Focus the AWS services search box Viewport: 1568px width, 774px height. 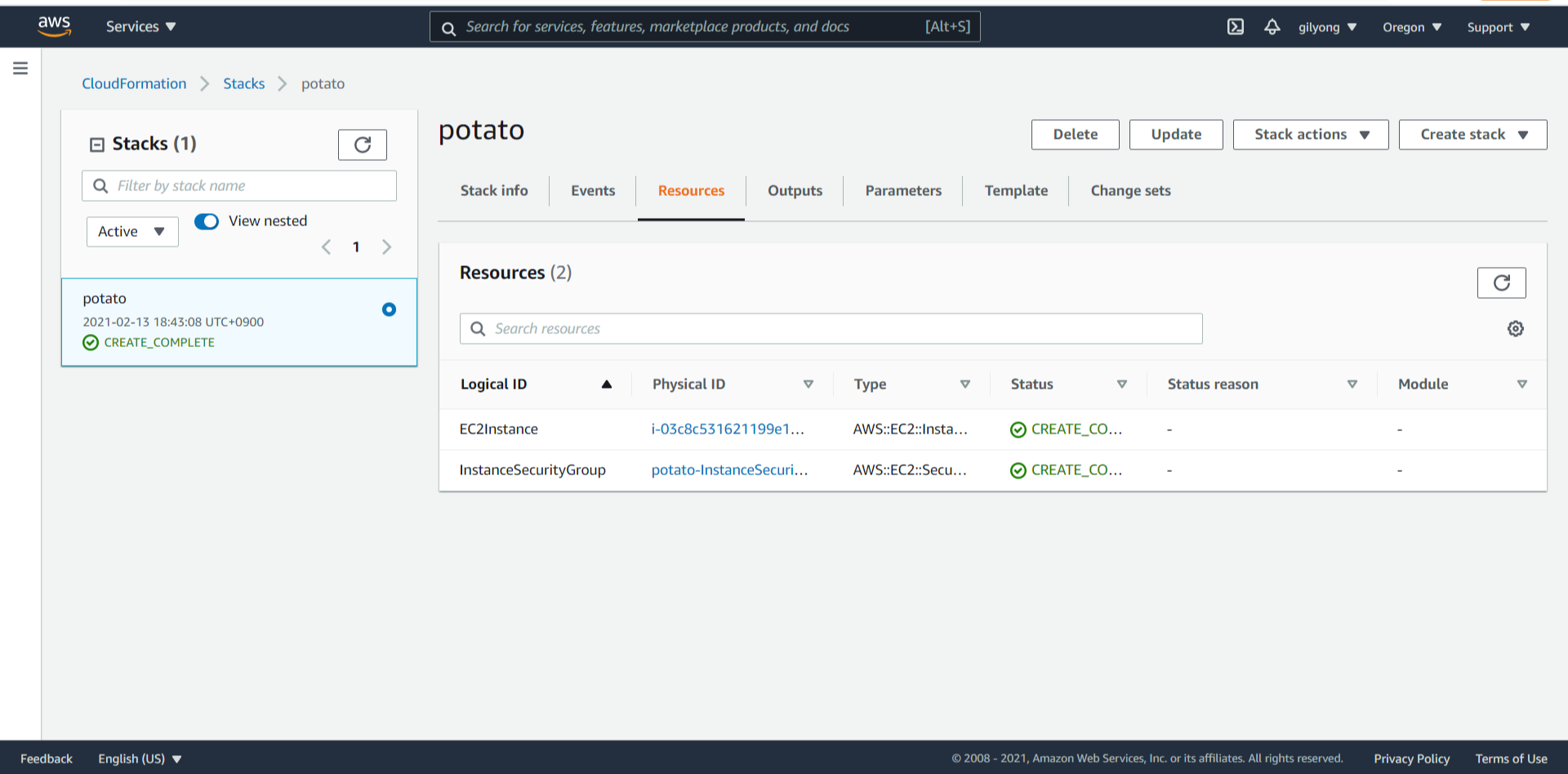[x=705, y=26]
